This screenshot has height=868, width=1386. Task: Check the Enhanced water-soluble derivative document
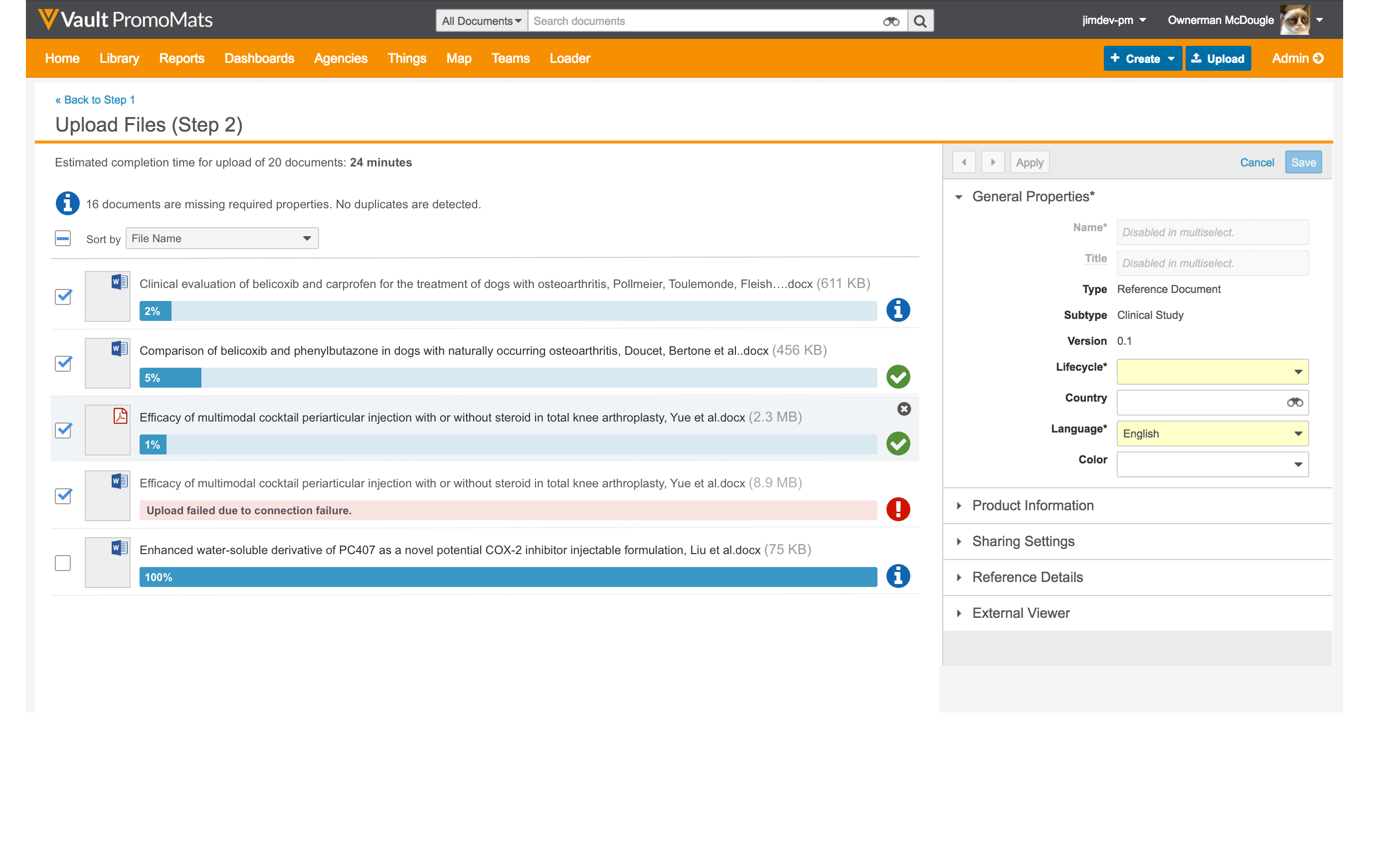(x=63, y=563)
